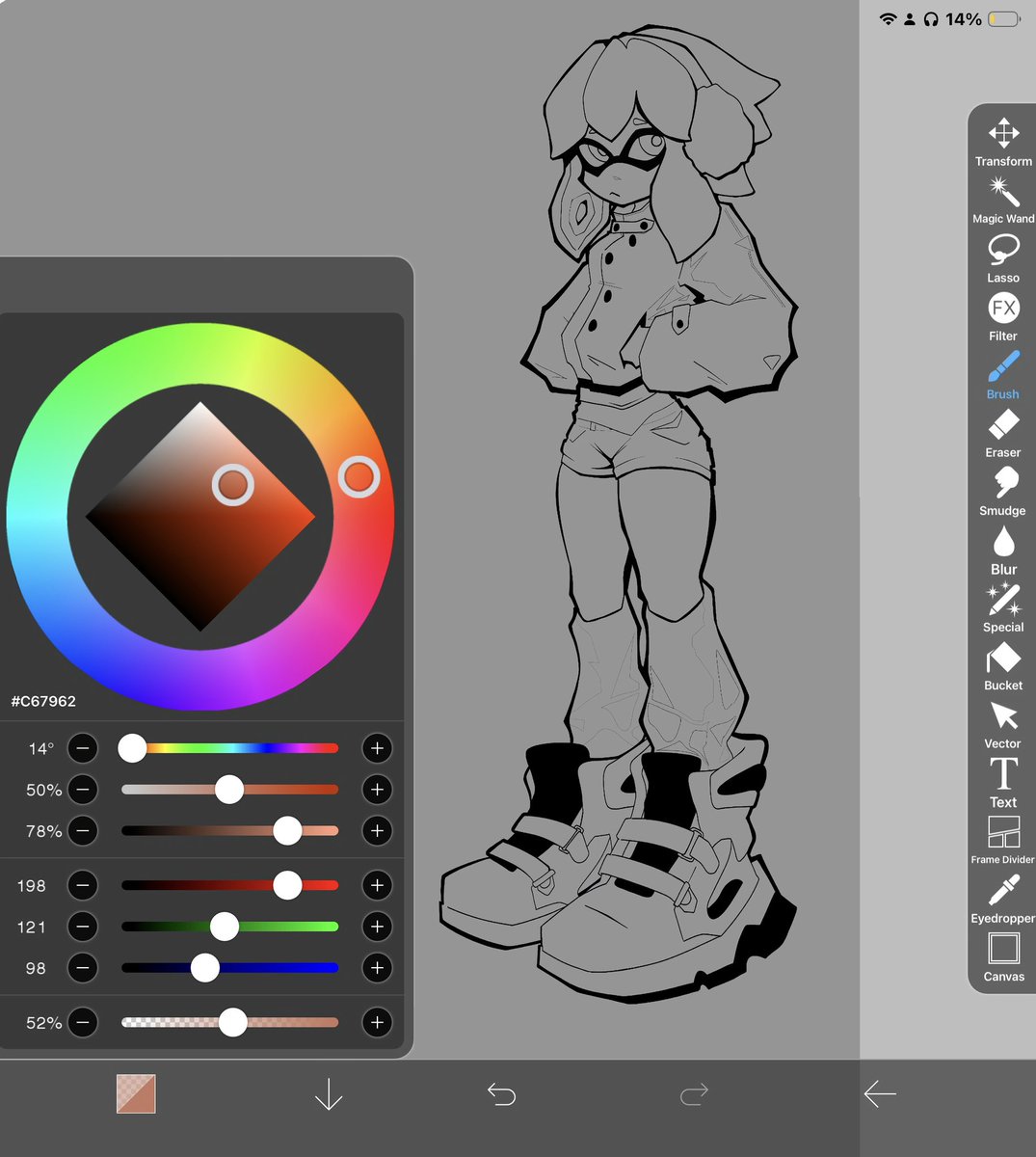
Task: Select the Lasso tool
Action: pos(1003,257)
